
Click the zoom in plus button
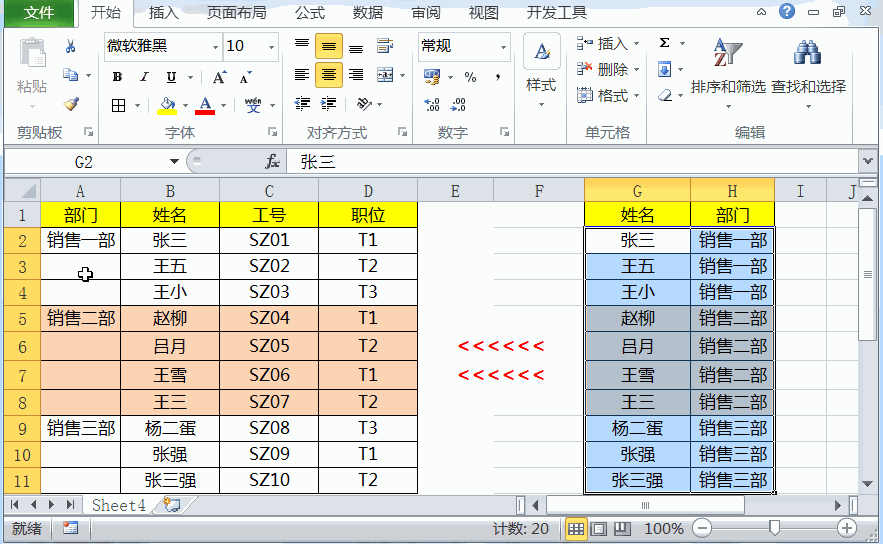pos(847,528)
